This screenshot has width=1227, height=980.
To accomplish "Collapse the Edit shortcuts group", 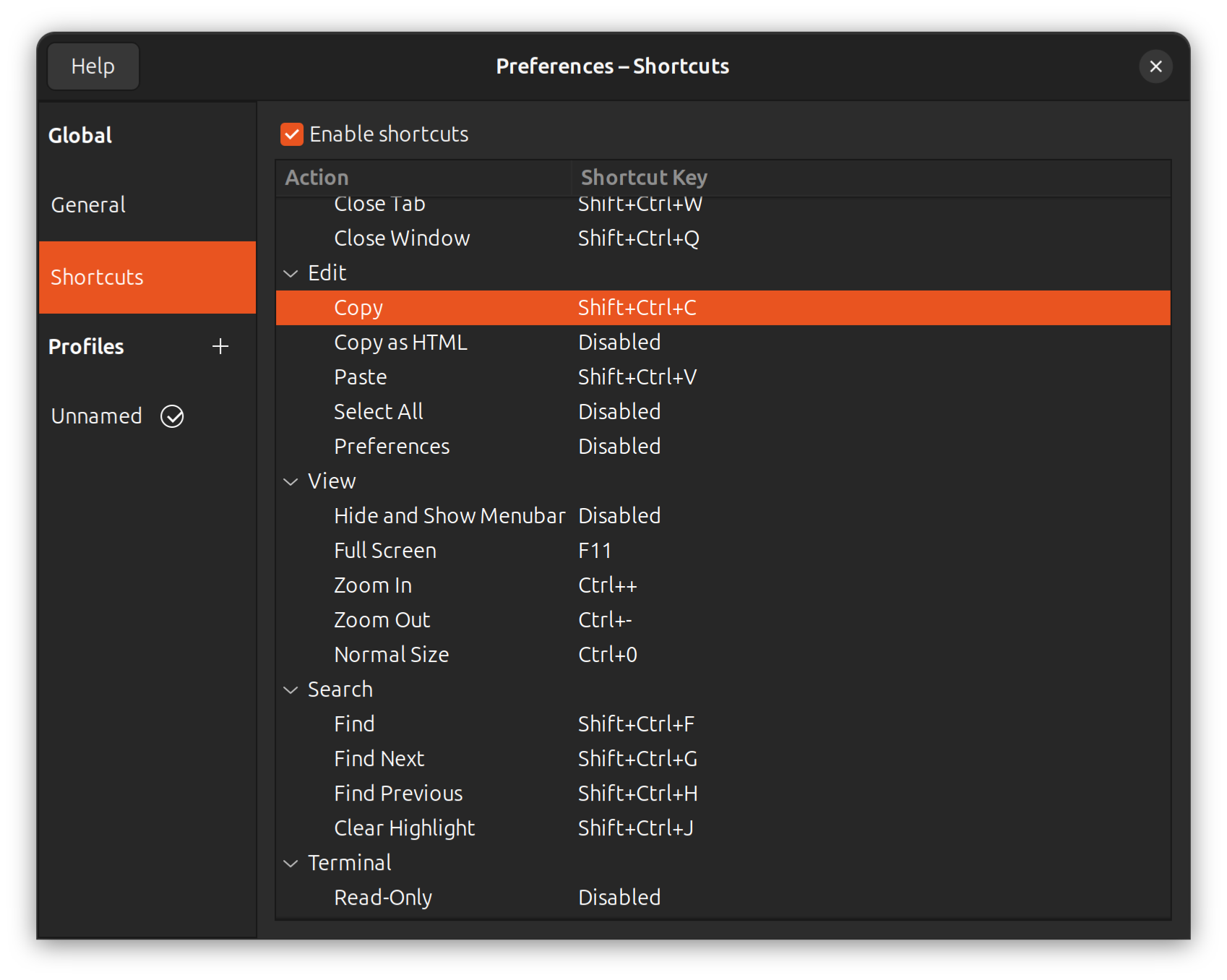I will [x=290, y=274].
